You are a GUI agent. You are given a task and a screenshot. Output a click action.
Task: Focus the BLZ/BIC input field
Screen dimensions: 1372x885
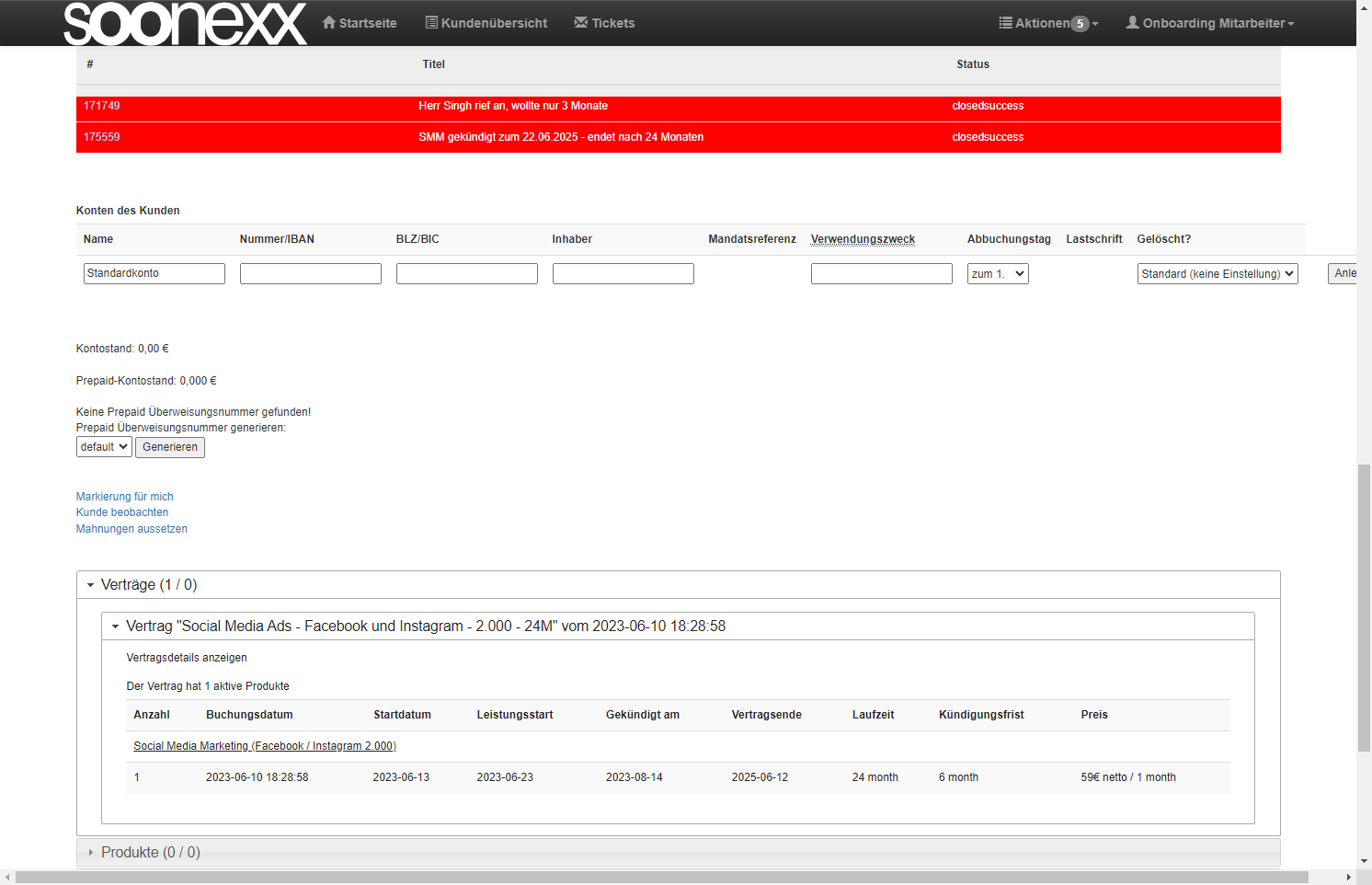click(x=467, y=273)
